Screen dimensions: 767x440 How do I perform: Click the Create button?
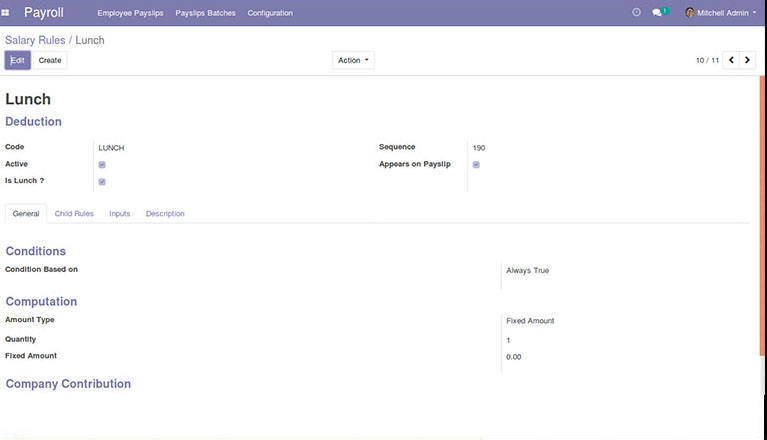click(x=50, y=60)
